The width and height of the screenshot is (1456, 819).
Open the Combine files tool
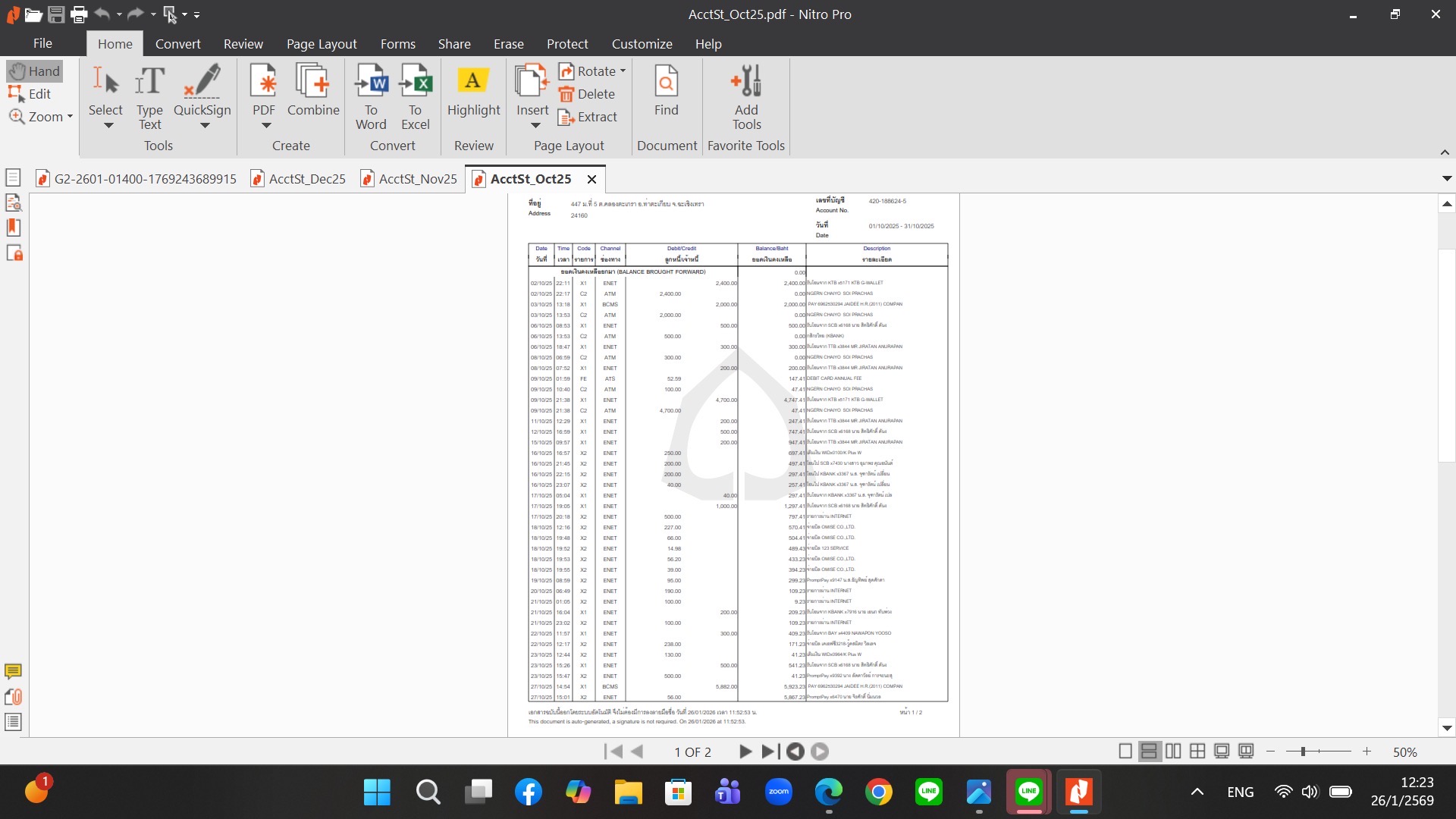312,82
